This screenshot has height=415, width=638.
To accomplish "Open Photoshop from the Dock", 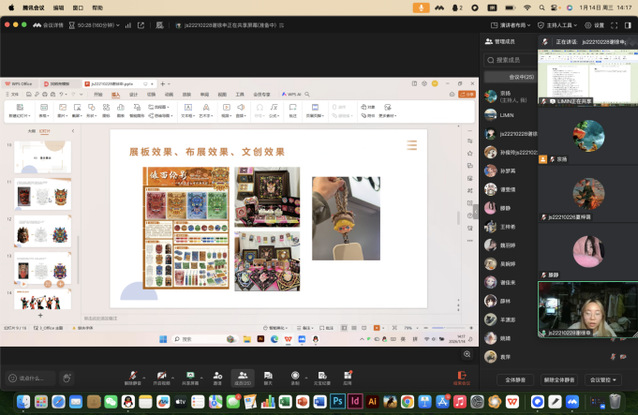I will pyautogui.click(x=337, y=401).
